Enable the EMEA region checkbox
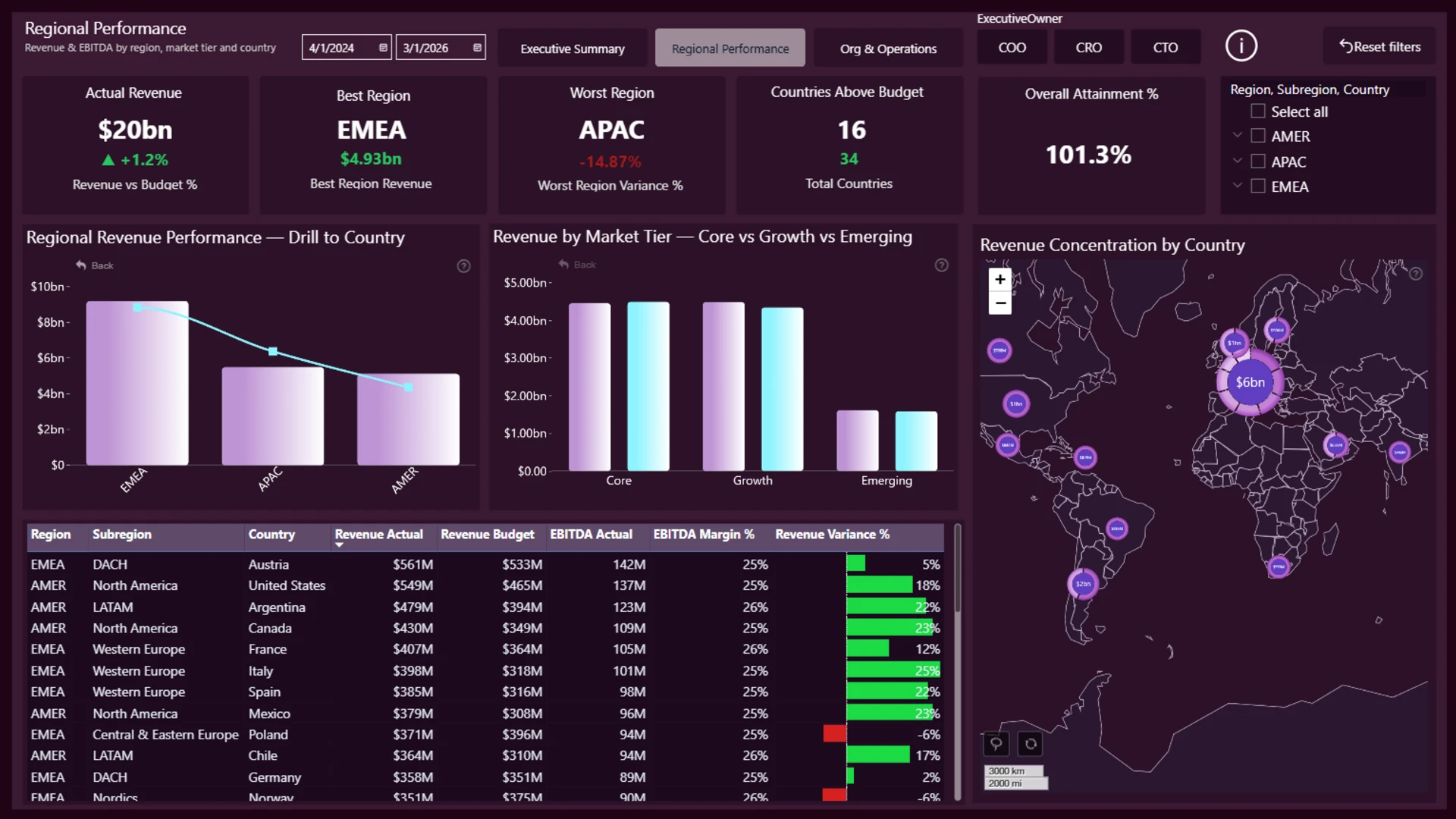This screenshot has height=819, width=1456. [x=1258, y=187]
